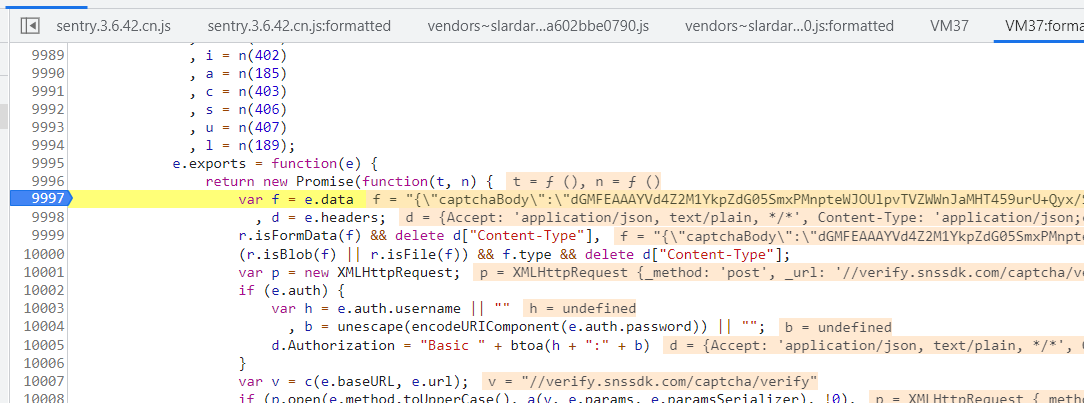
Task: Click 'return new Promise(function(t, n) {' code
Action: pos(348,182)
